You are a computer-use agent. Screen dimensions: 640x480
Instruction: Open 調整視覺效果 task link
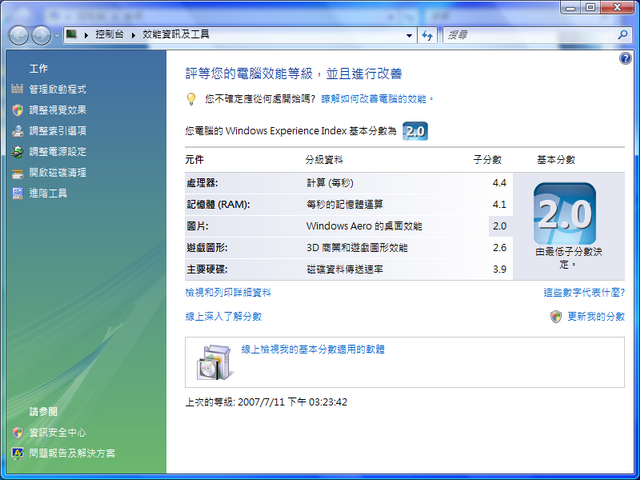click(58, 110)
